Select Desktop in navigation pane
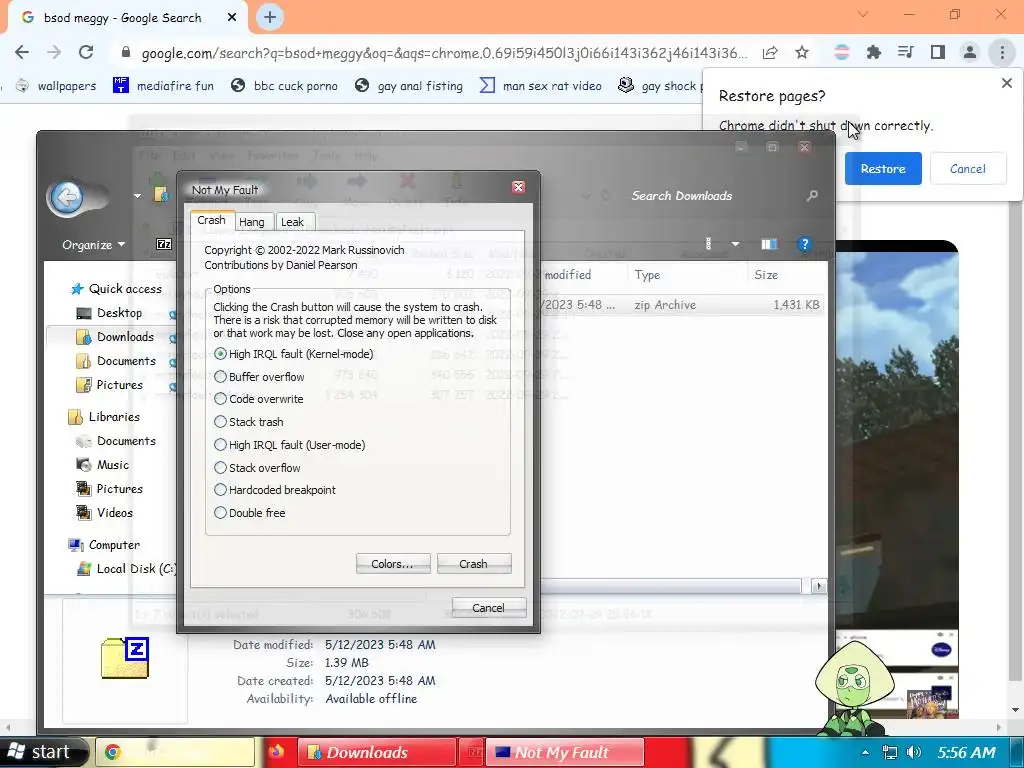This screenshot has width=1024, height=768. click(x=110, y=313)
